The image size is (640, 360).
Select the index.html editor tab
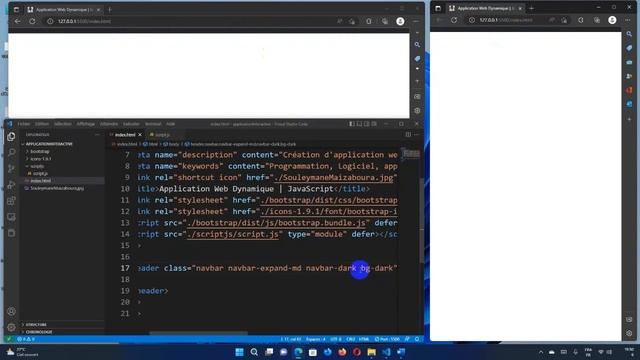click(x=125, y=135)
